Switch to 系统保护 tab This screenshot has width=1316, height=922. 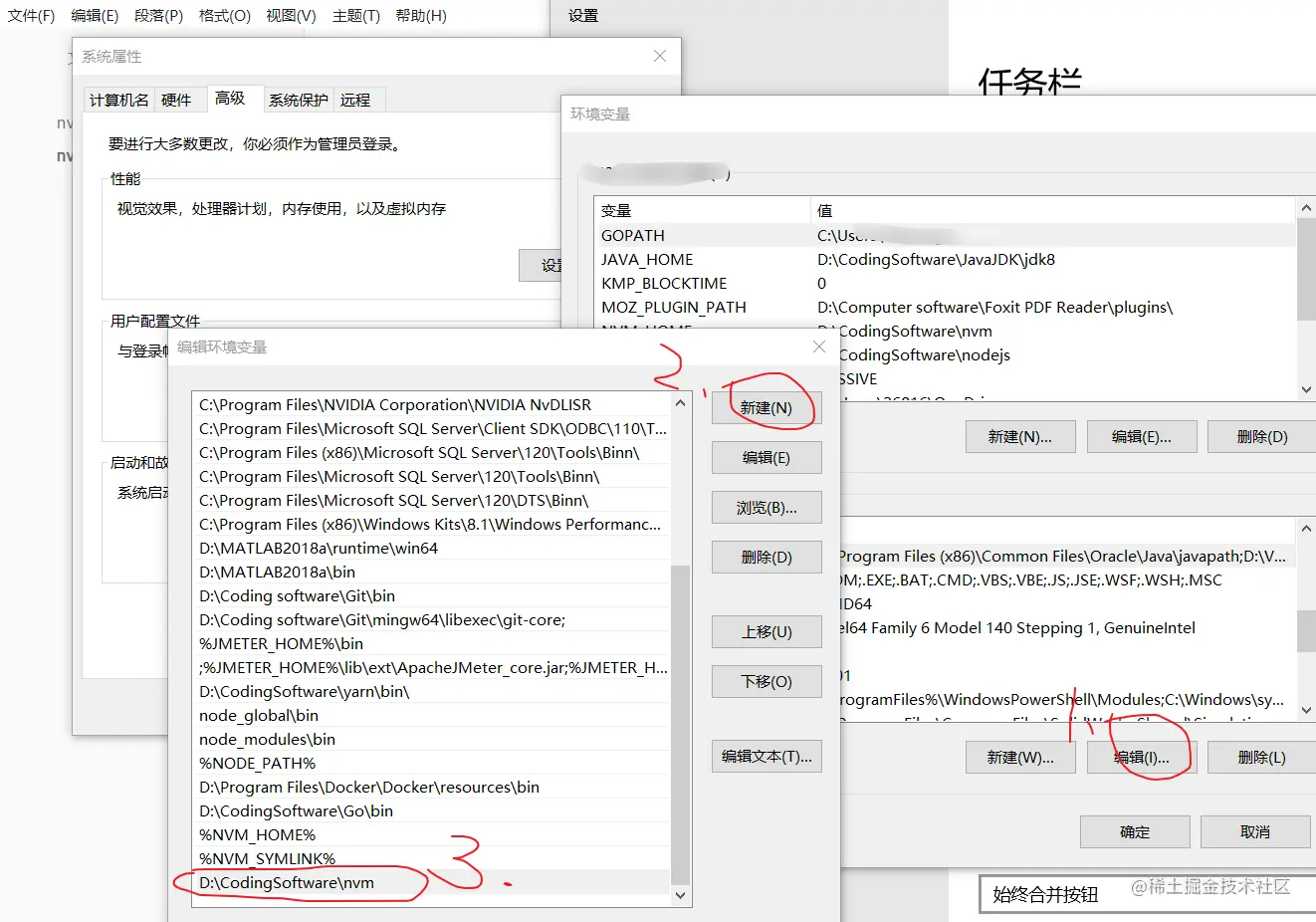point(299,100)
